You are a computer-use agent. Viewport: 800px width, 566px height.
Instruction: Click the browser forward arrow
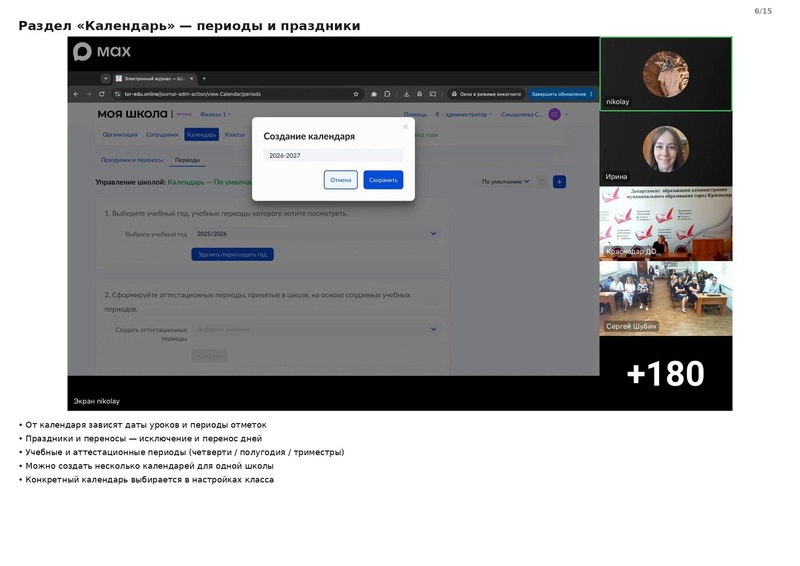[89, 94]
